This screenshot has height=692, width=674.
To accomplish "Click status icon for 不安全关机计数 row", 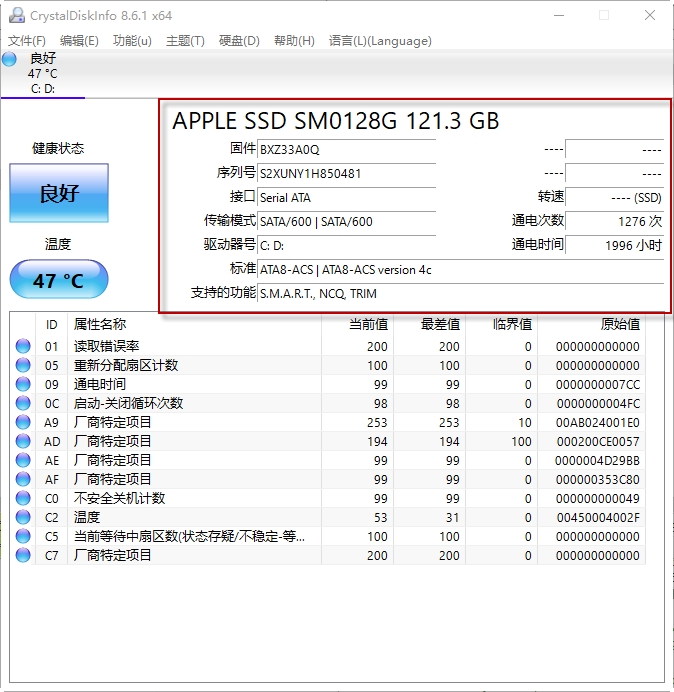I will tap(23, 498).
